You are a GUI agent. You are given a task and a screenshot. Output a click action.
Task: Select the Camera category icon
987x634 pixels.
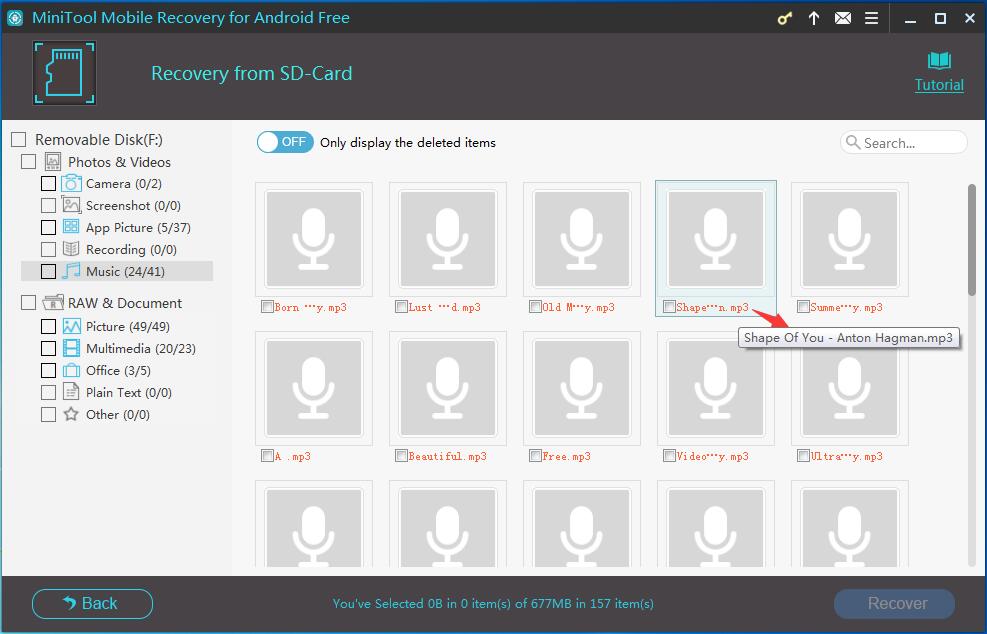tap(71, 184)
